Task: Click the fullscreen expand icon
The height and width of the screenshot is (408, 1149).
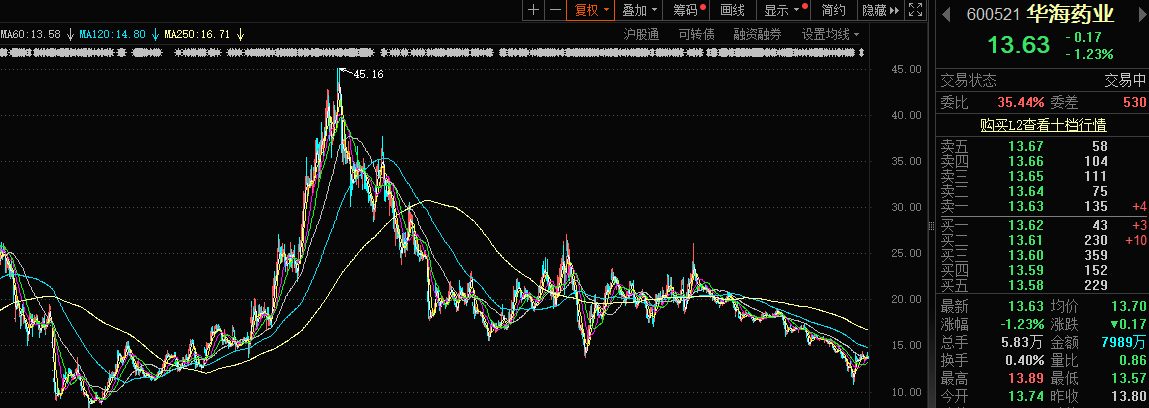Action: (914, 10)
